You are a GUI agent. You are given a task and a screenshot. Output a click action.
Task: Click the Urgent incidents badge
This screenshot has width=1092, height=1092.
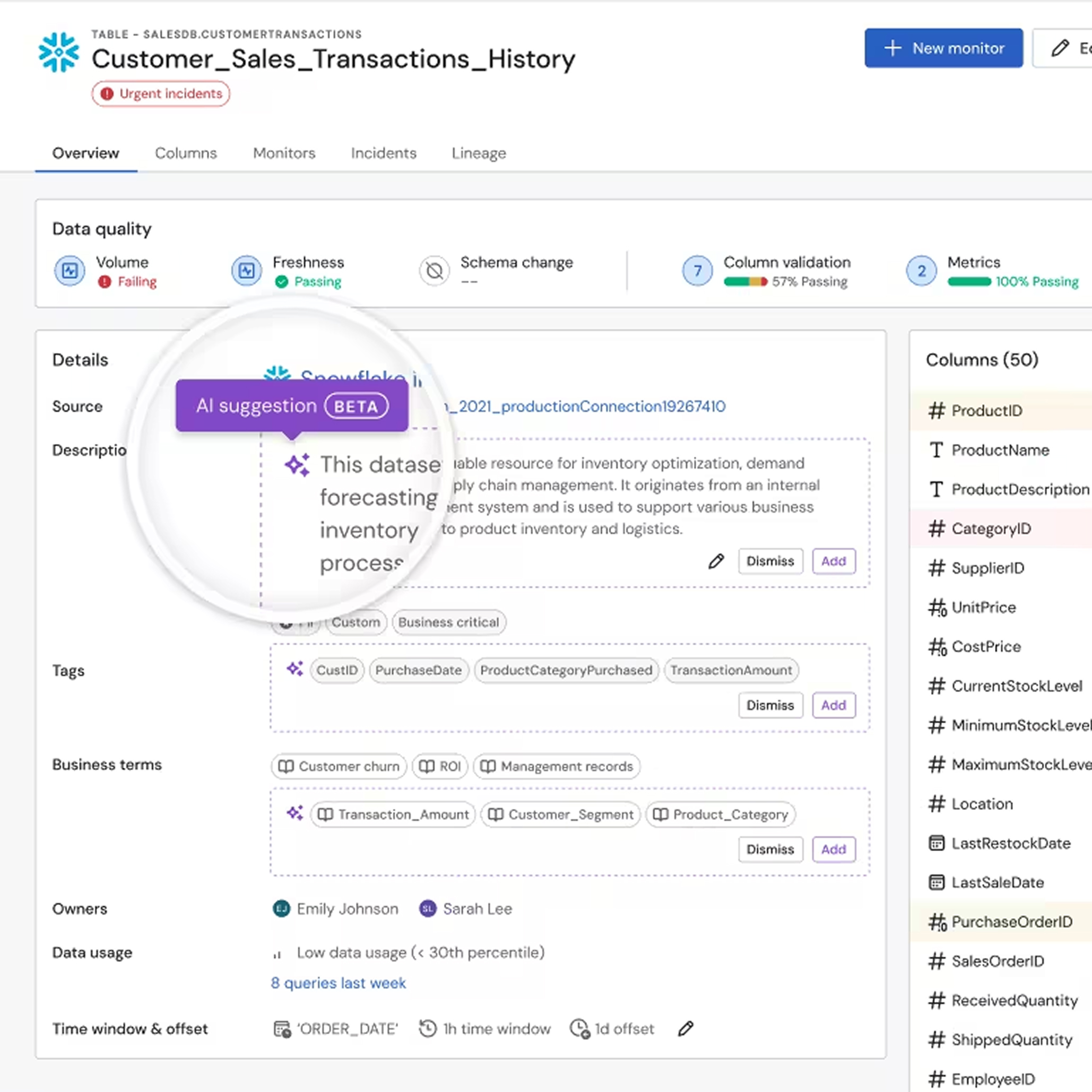[161, 94]
